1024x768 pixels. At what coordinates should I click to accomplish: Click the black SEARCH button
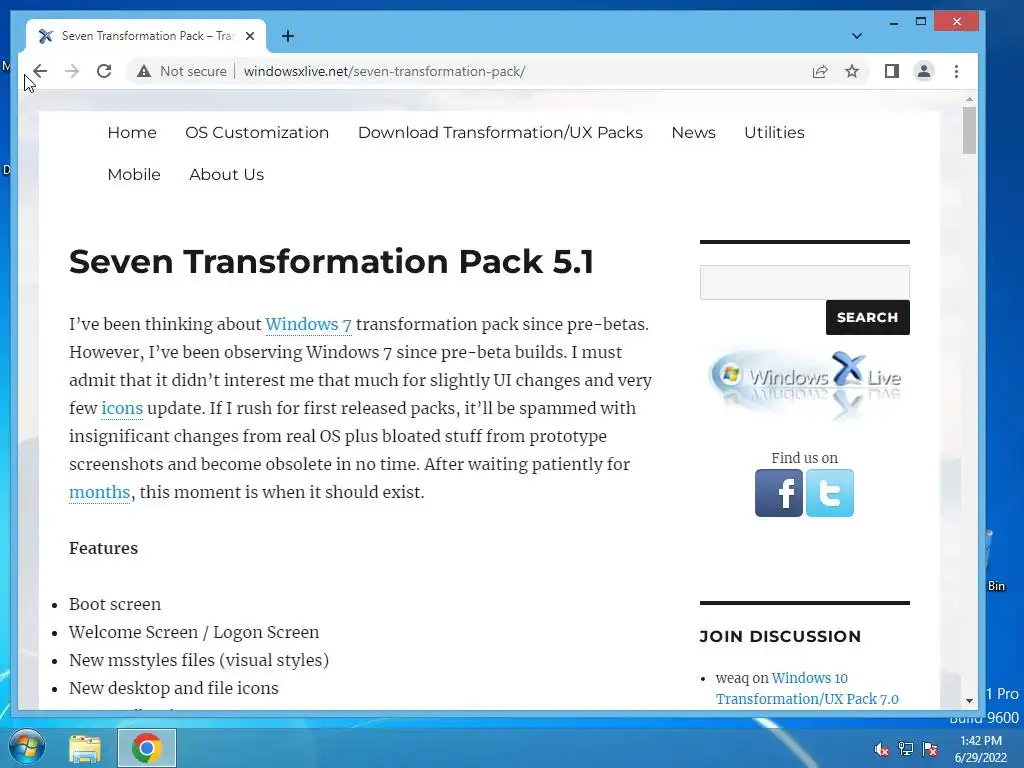pos(867,317)
